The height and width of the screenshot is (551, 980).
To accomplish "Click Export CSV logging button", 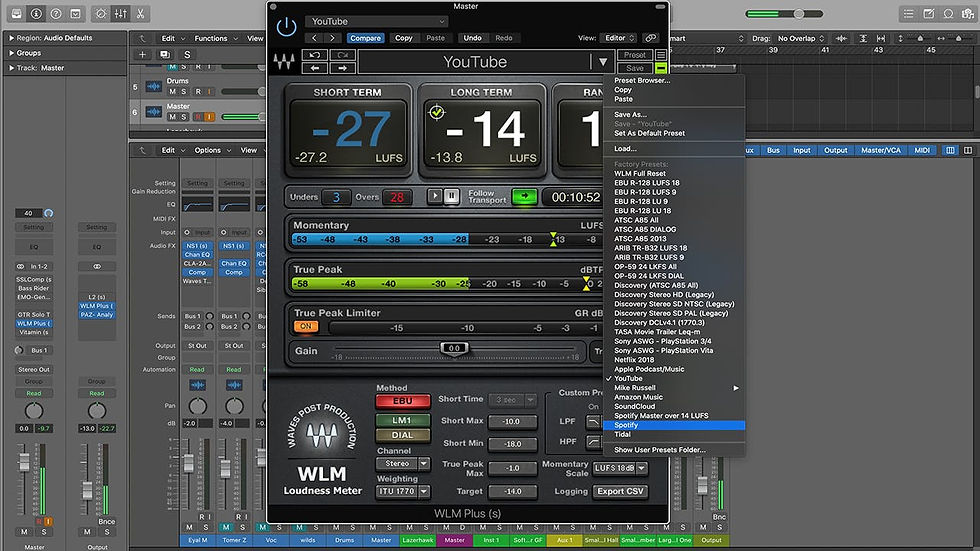I will [x=620, y=492].
